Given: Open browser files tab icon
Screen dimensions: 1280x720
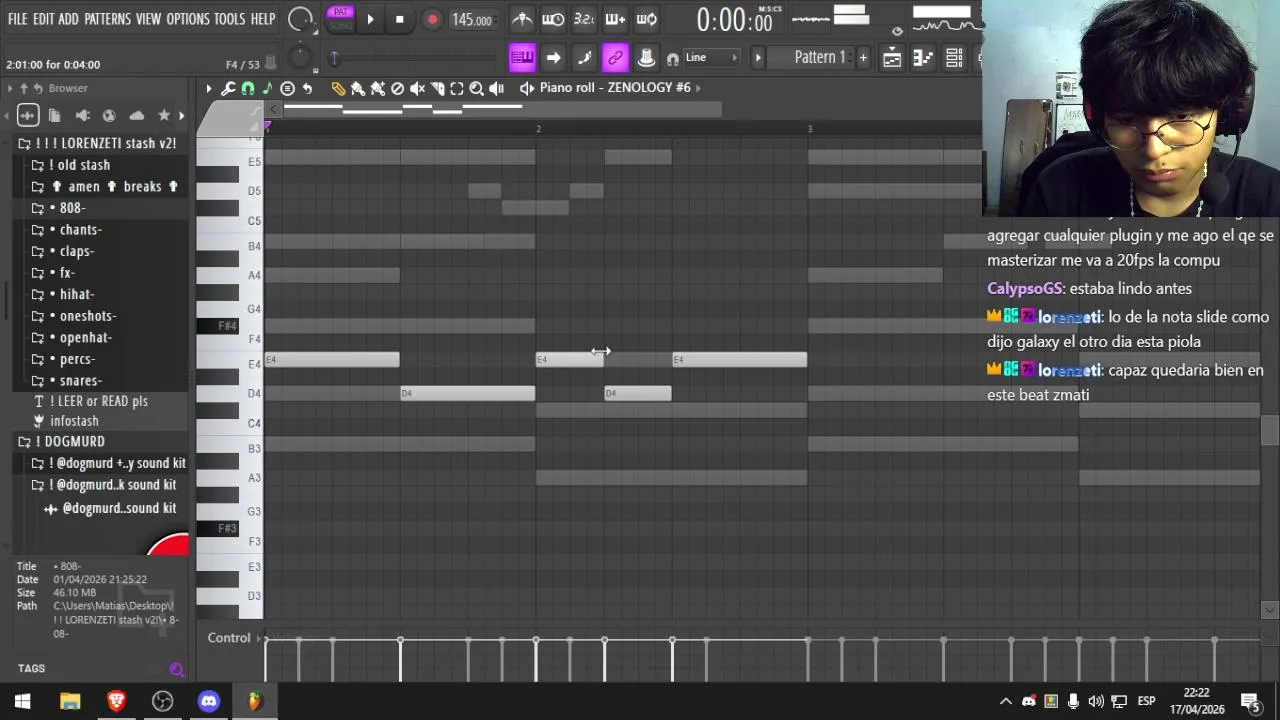Looking at the screenshot, I should tap(55, 115).
